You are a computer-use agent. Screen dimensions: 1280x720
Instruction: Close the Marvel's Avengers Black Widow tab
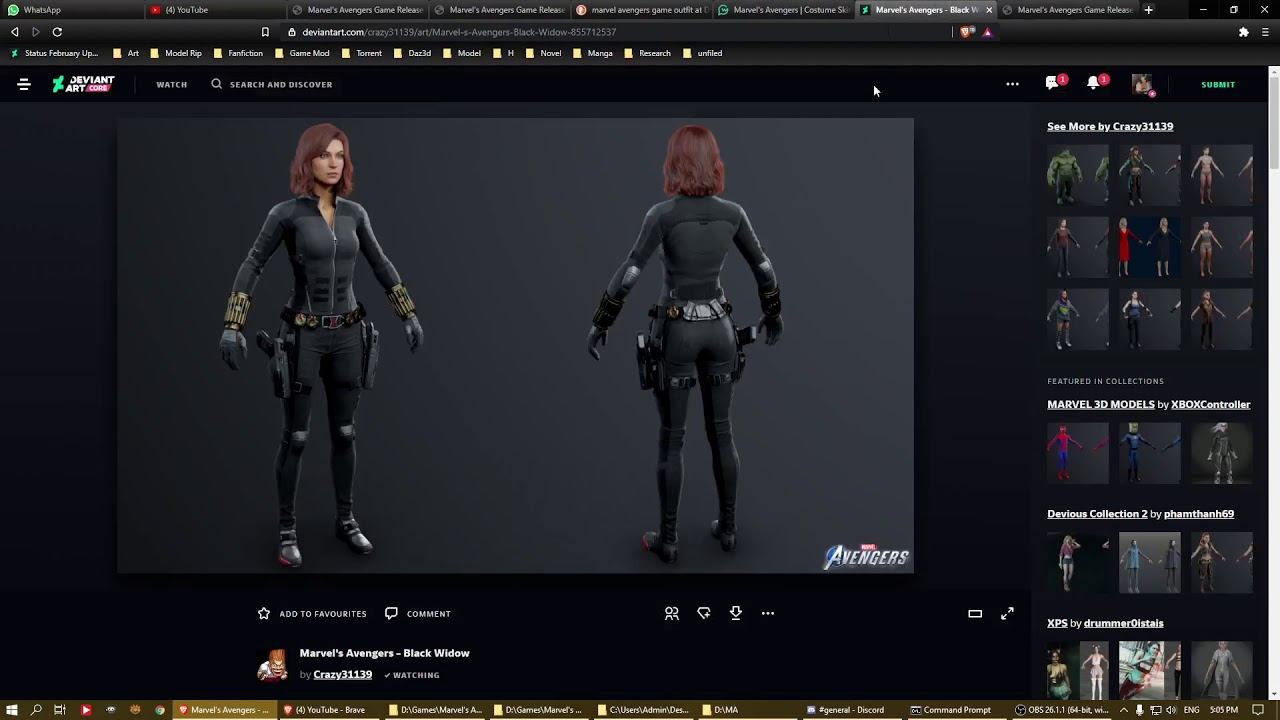pos(989,10)
